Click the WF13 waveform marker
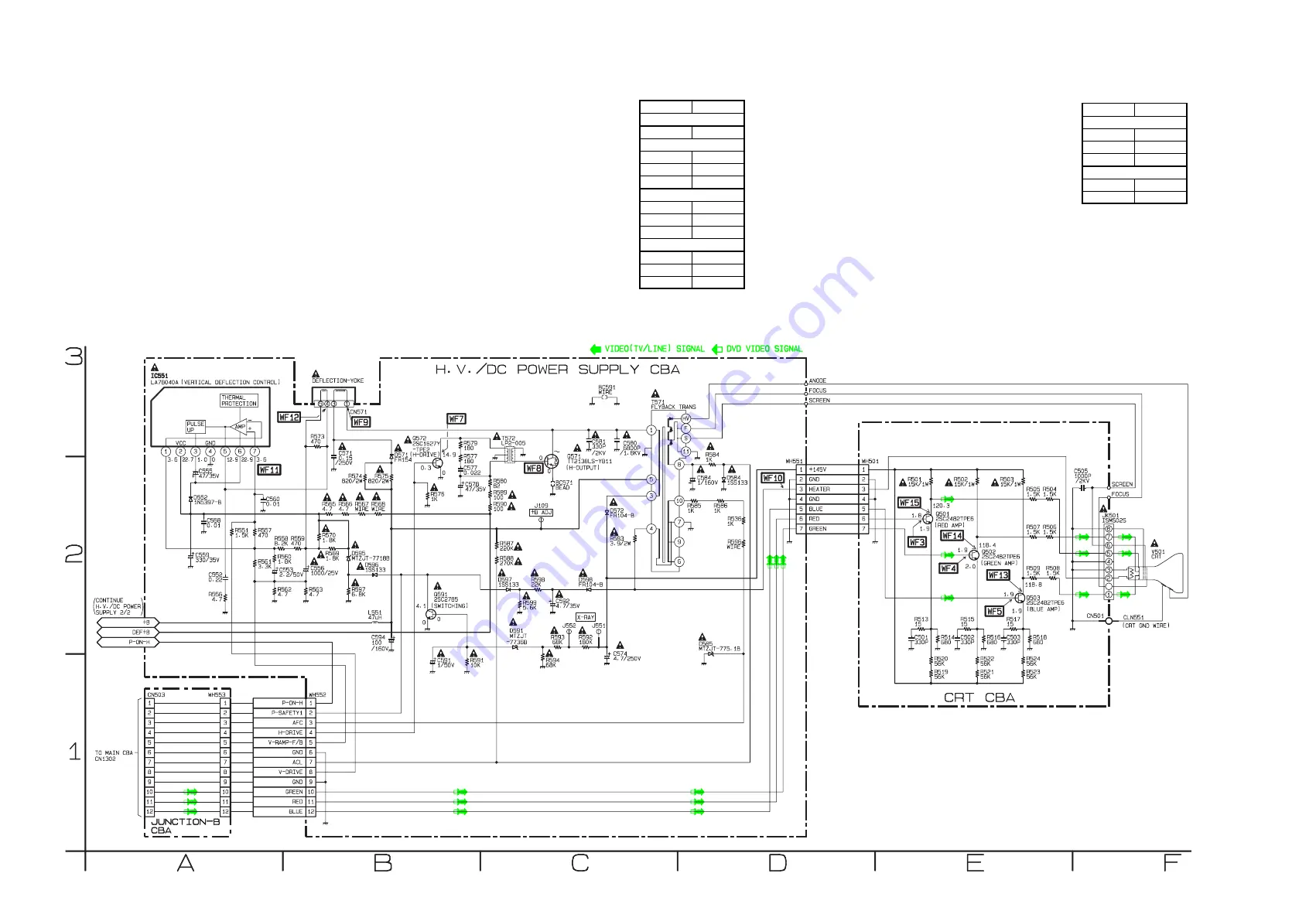This screenshot has width=1316, height=921. pyautogui.click(x=998, y=575)
